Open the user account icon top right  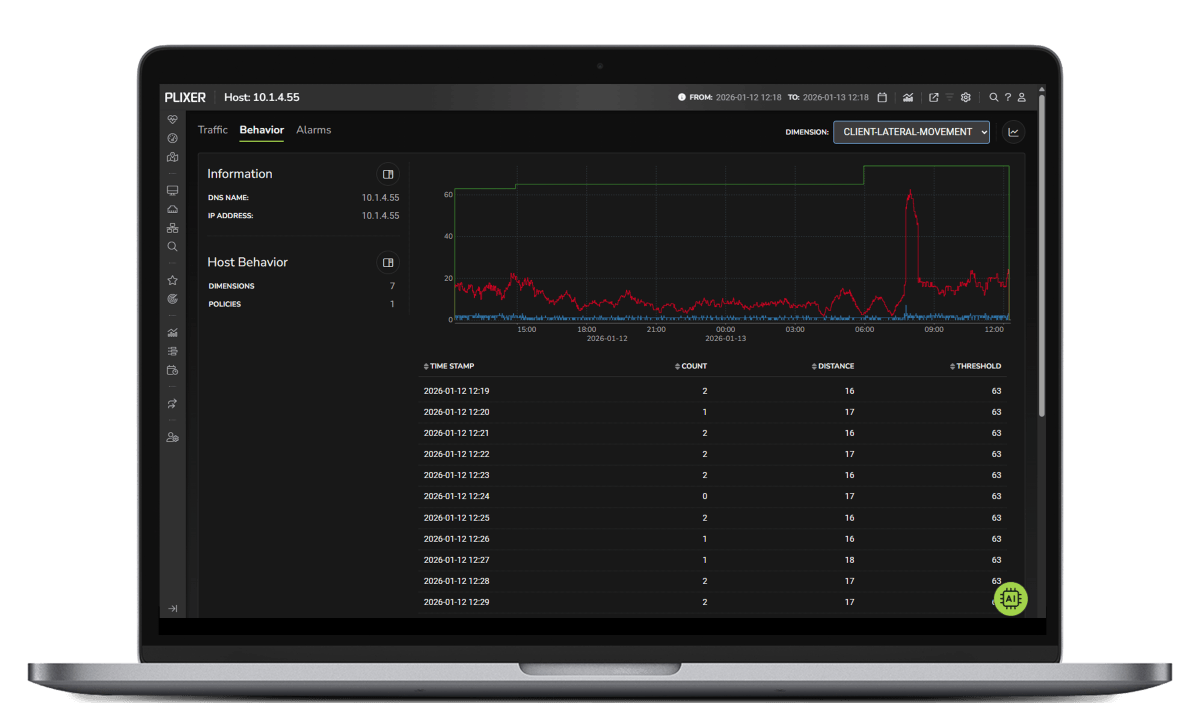point(1021,97)
